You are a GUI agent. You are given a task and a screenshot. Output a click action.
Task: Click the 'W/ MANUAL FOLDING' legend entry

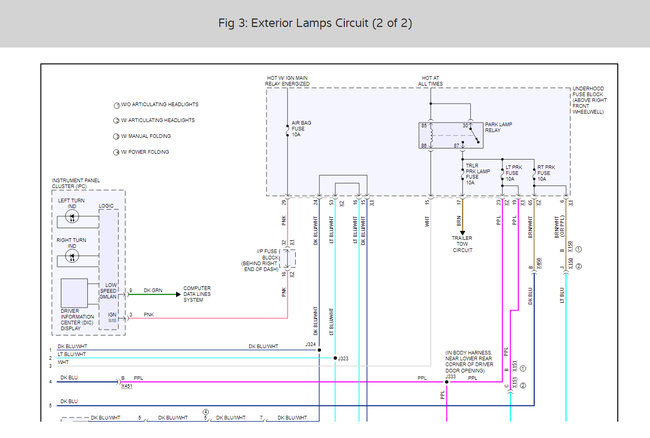pos(142,136)
